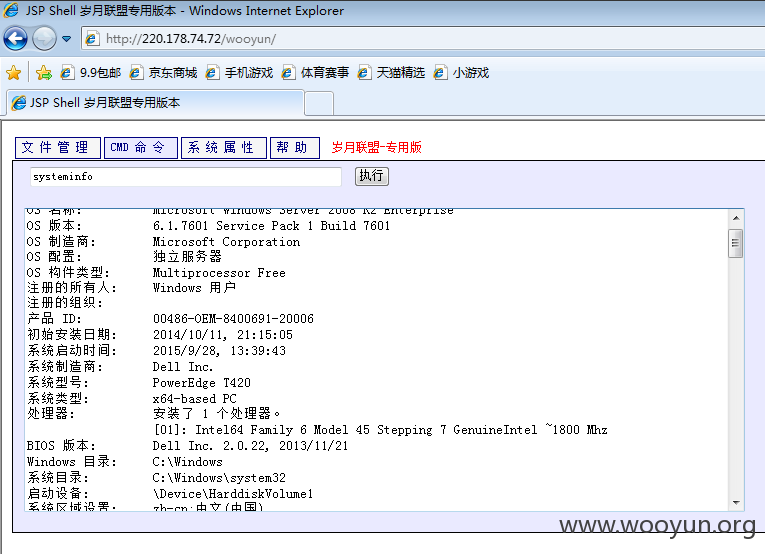This screenshot has height=554, width=765.
Task: Click the New Tab button
Action: (x=319, y=103)
